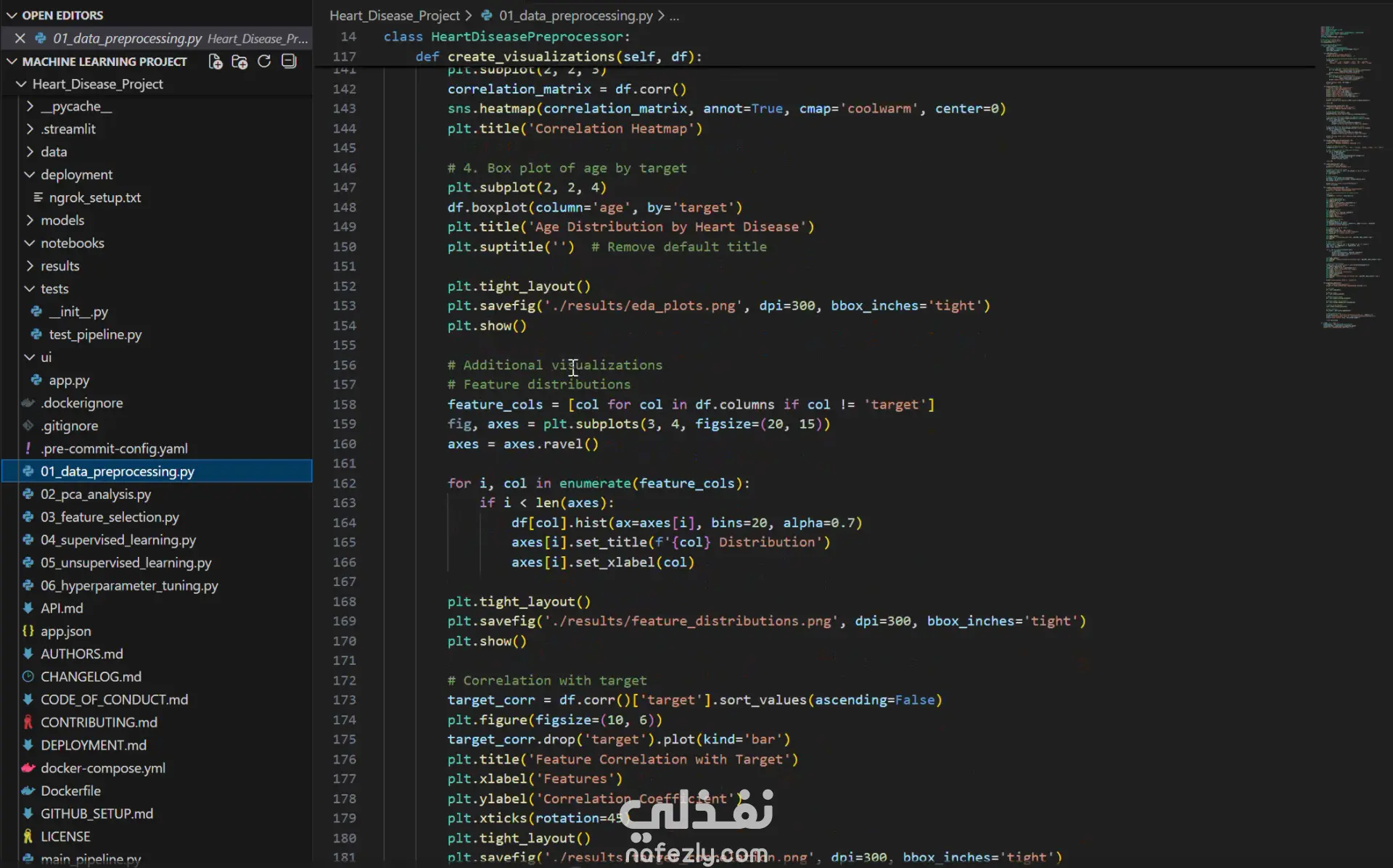Refresh the explorer file tree
Viewport: 1393px width, 868px height.
pos(264,62)
